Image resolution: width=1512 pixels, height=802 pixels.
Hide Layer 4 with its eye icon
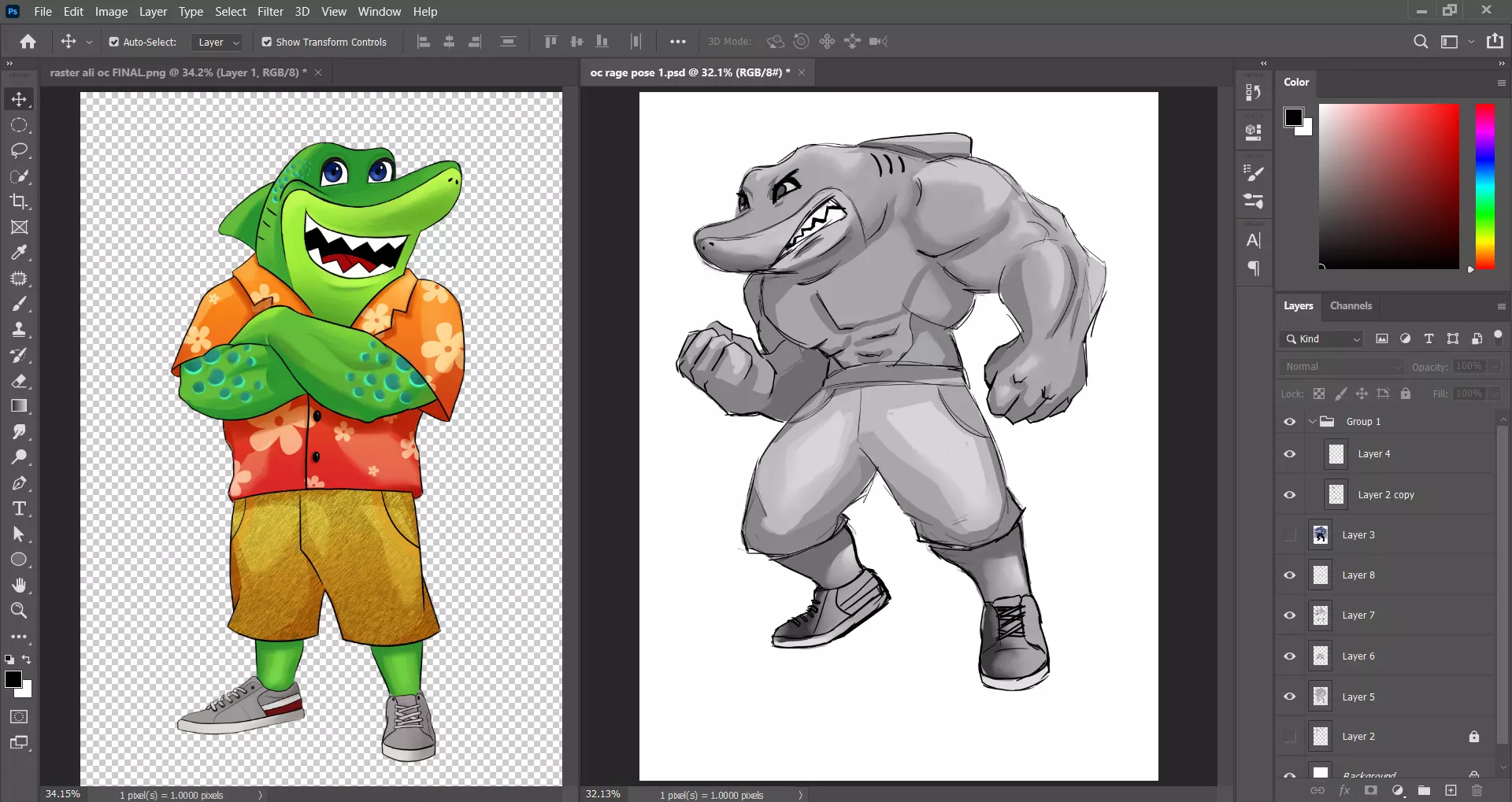(1290, 454)
